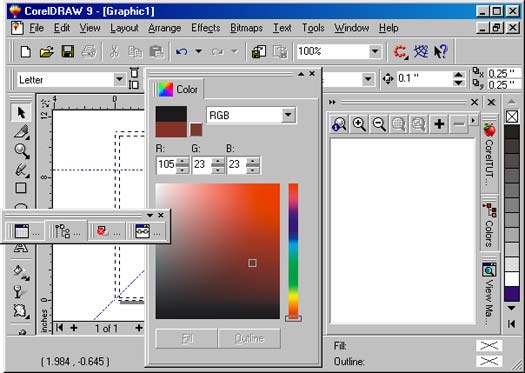Click the Zoom In magnifier button

[359, 124]
